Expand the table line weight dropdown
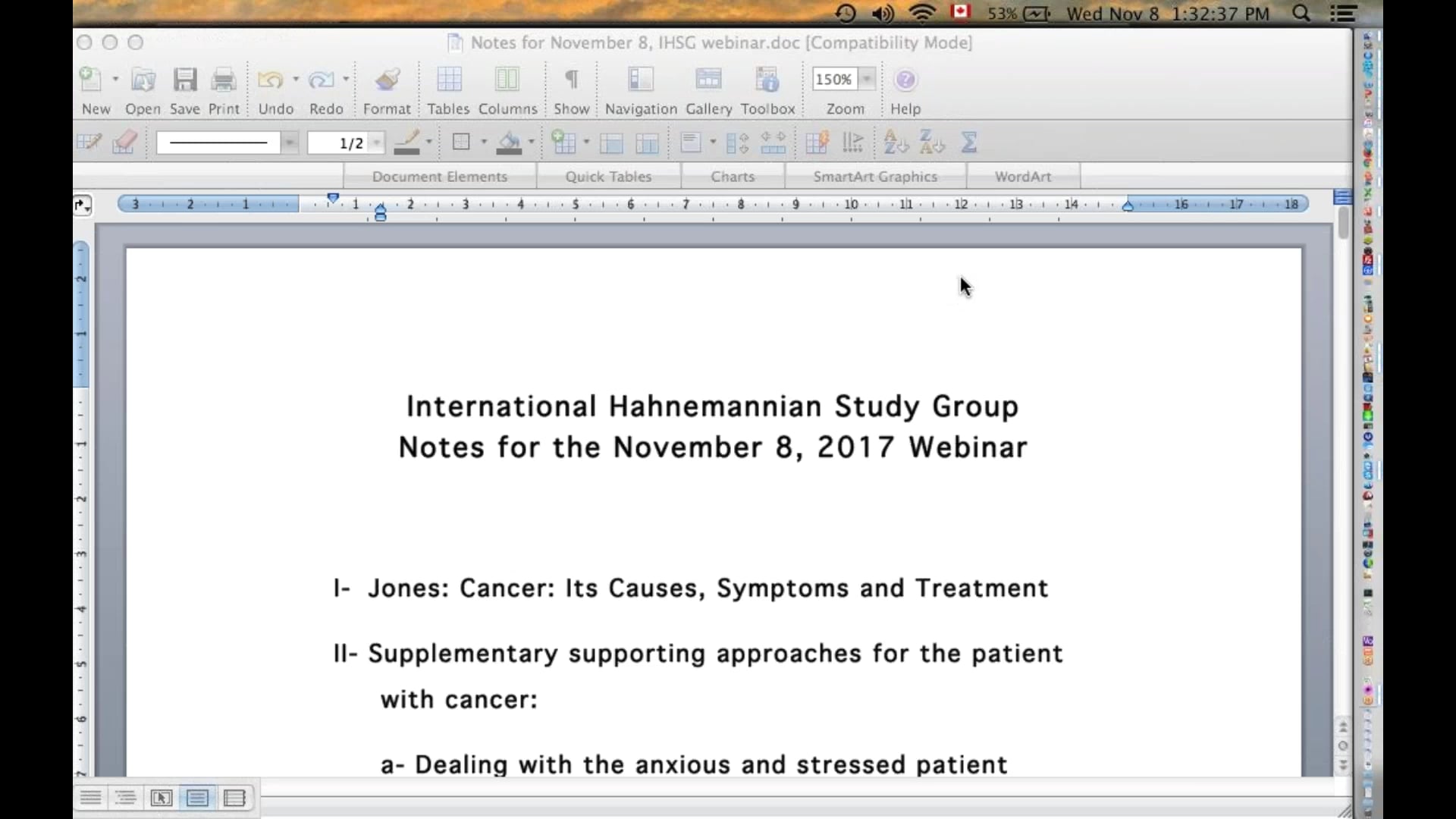1456x819 pixels. [377, 143]
